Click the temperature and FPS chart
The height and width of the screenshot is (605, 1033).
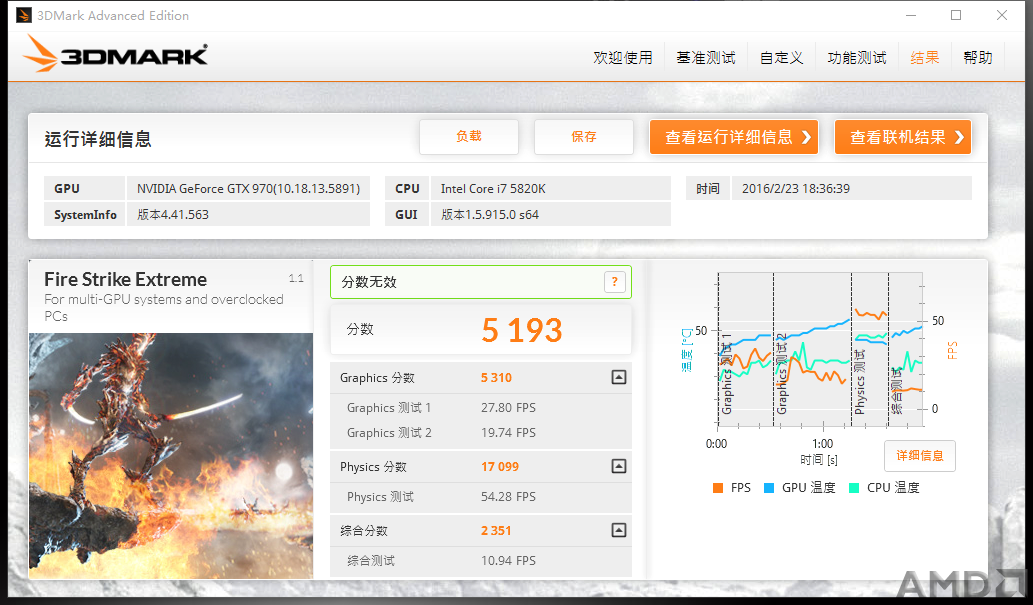click(x=820, y=351)
